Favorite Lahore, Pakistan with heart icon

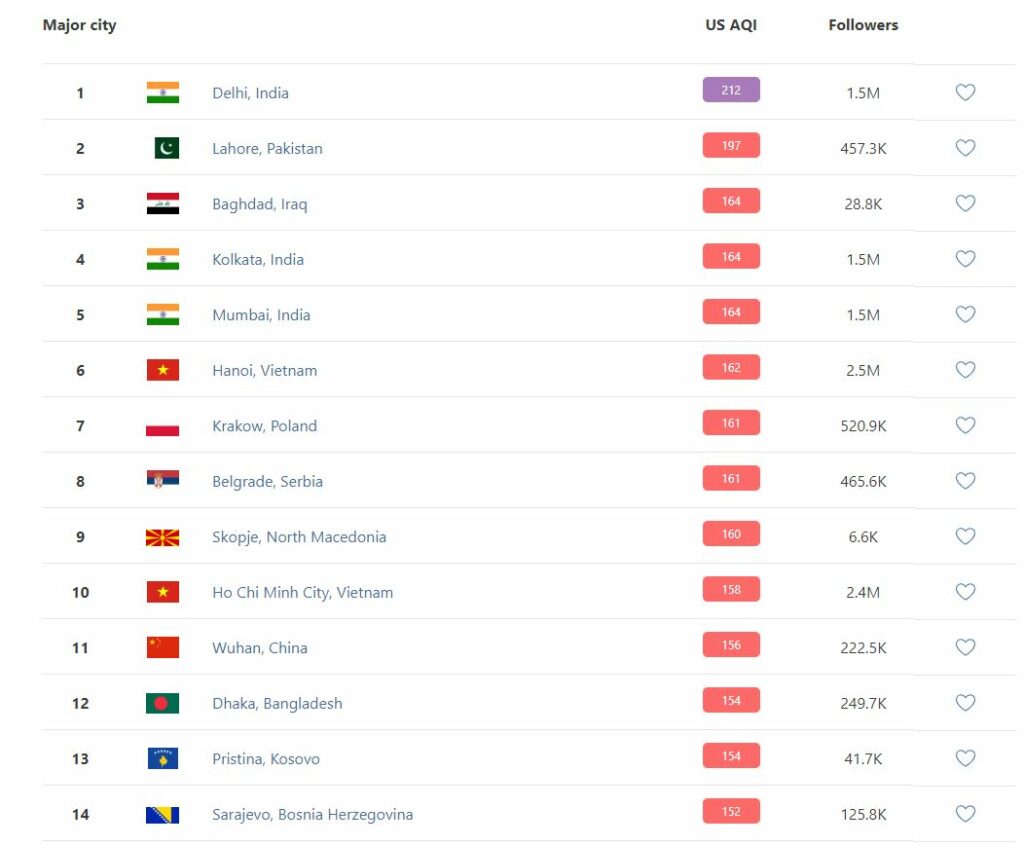click(965, 148)
